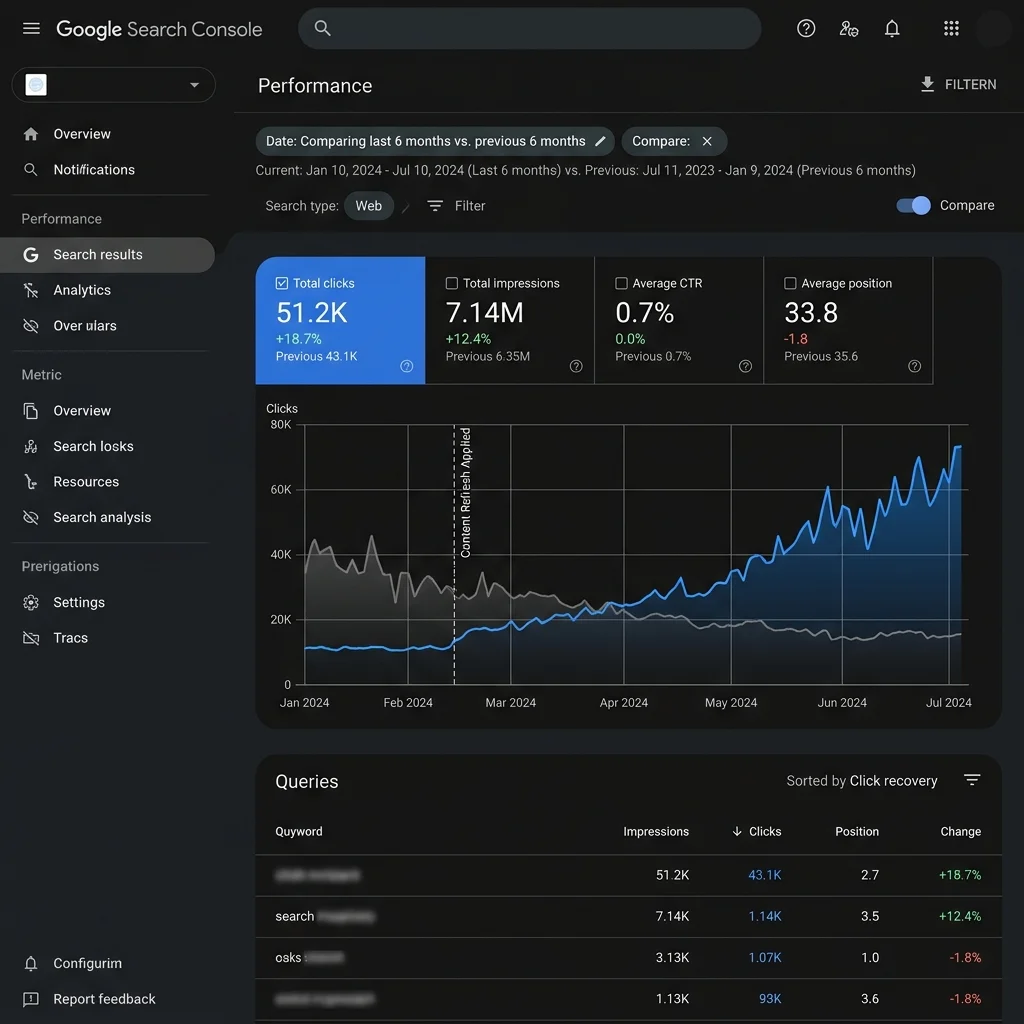Sort by the Impressions column header

pyautogui.click(x=656, y=831)
